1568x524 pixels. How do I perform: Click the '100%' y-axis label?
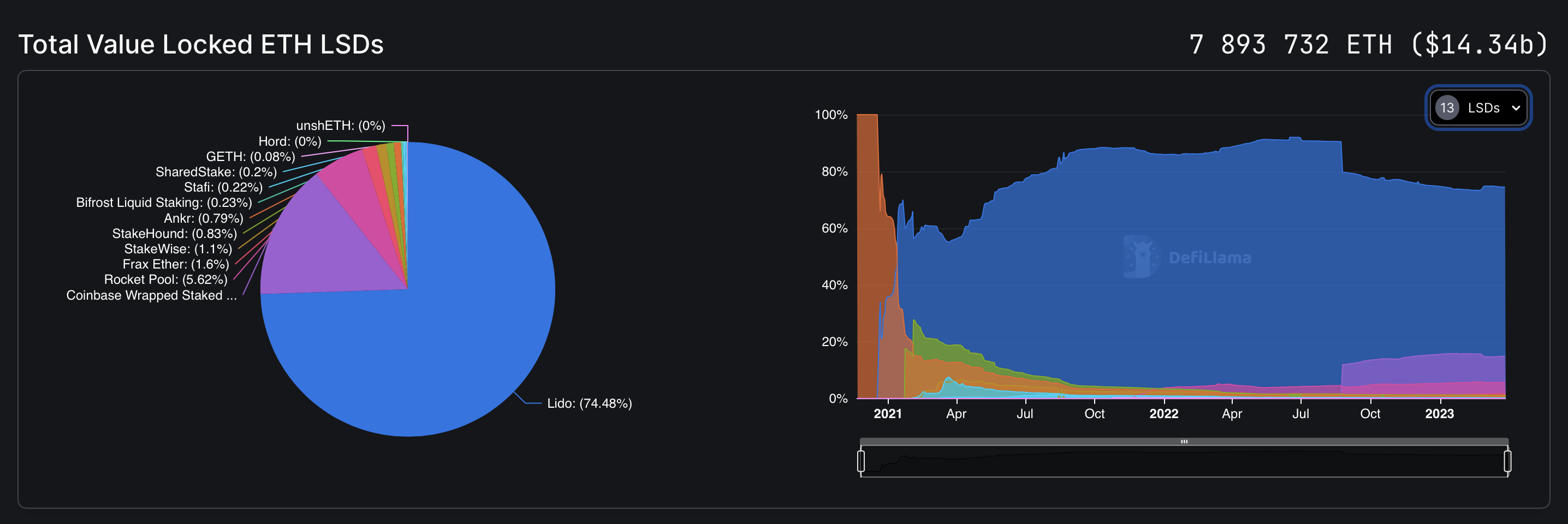click(x=831, y=115)
